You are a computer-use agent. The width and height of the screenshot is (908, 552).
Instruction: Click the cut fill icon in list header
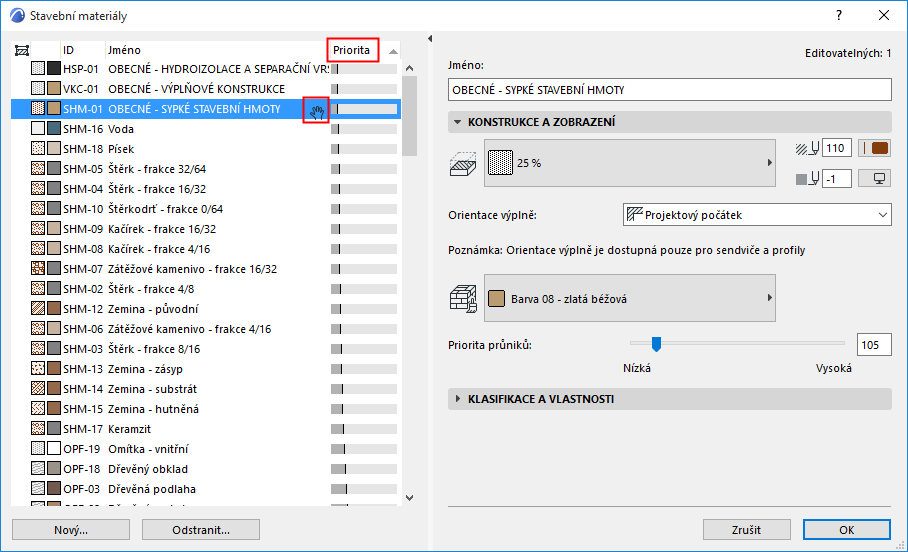click(x=21, y=50)
